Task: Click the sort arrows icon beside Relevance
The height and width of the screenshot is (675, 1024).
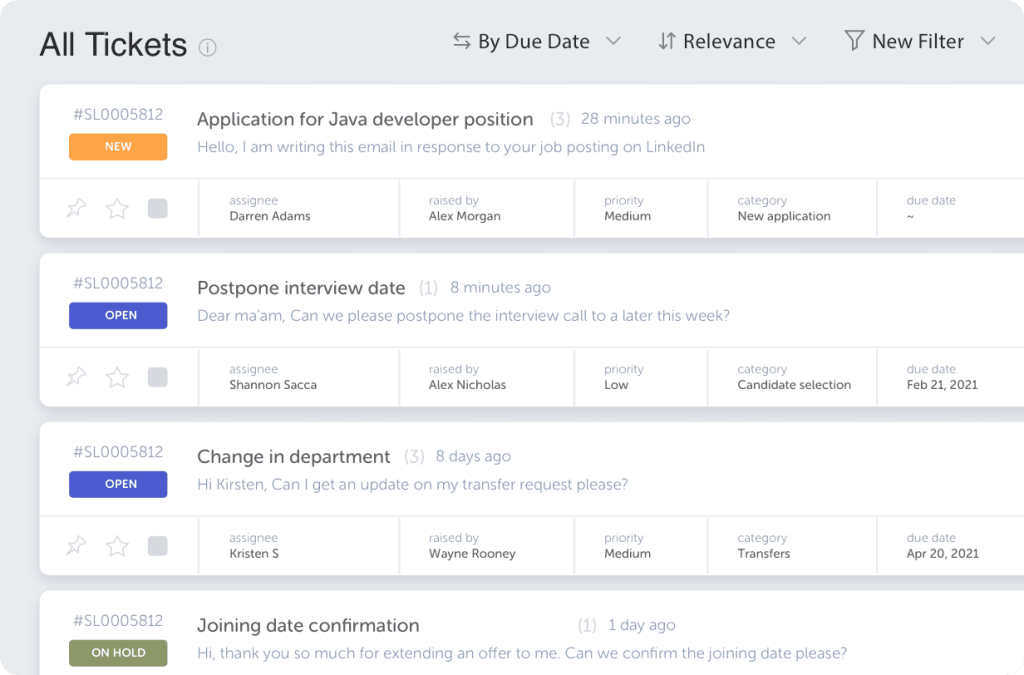Action: click(x=666, y=41)
